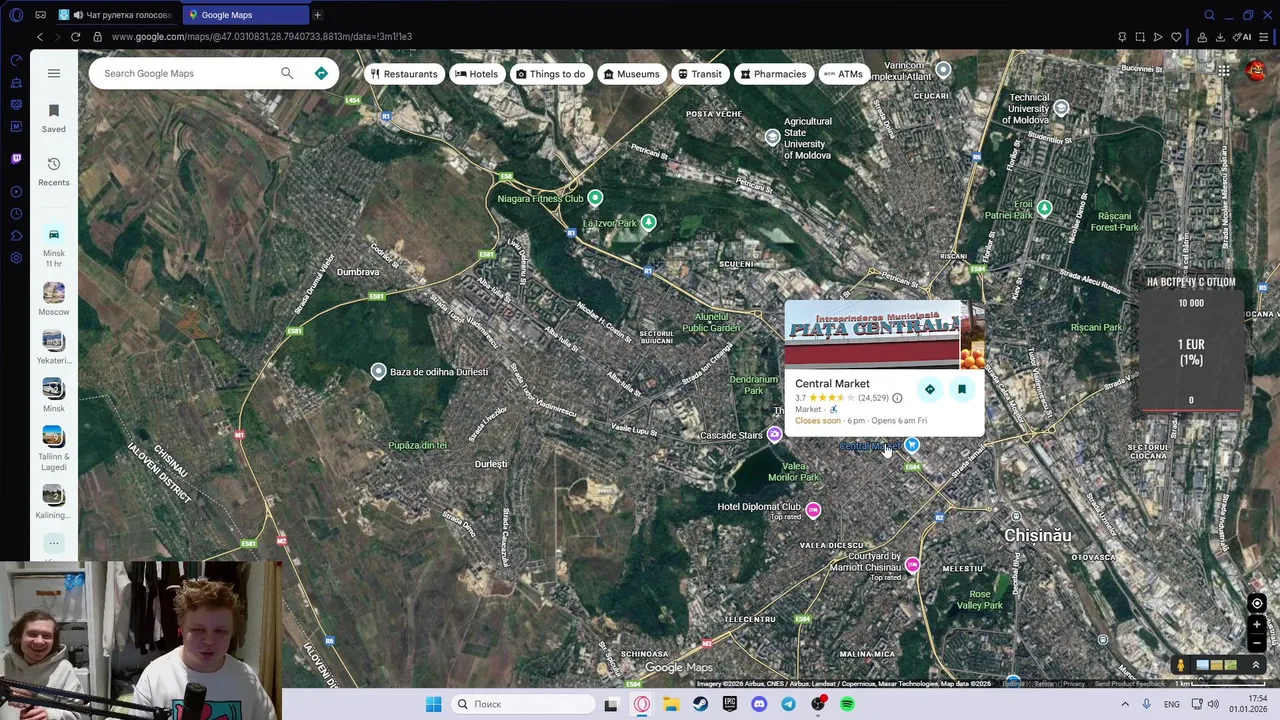
Task: Open Central Market rating info icon
Action: point(897,398)
